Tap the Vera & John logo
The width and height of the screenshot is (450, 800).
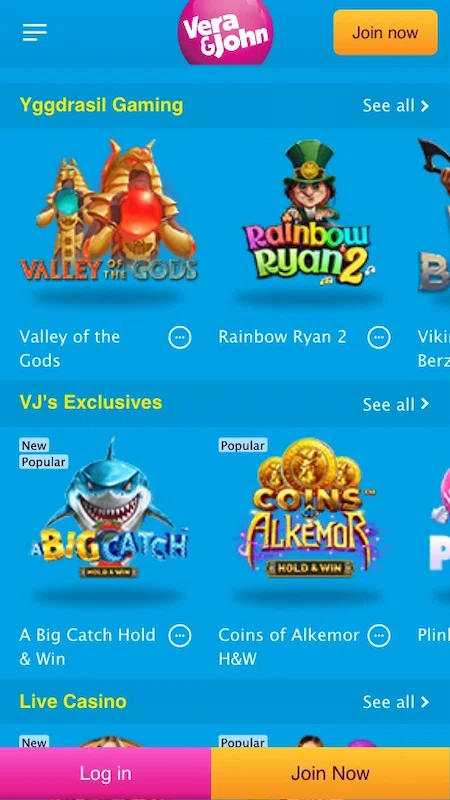pyautogui.click(x=225, y=32)
